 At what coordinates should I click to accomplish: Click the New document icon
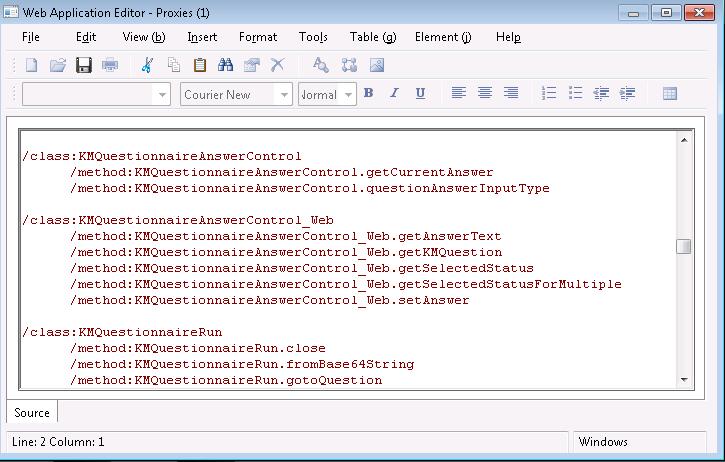point(31,65)
